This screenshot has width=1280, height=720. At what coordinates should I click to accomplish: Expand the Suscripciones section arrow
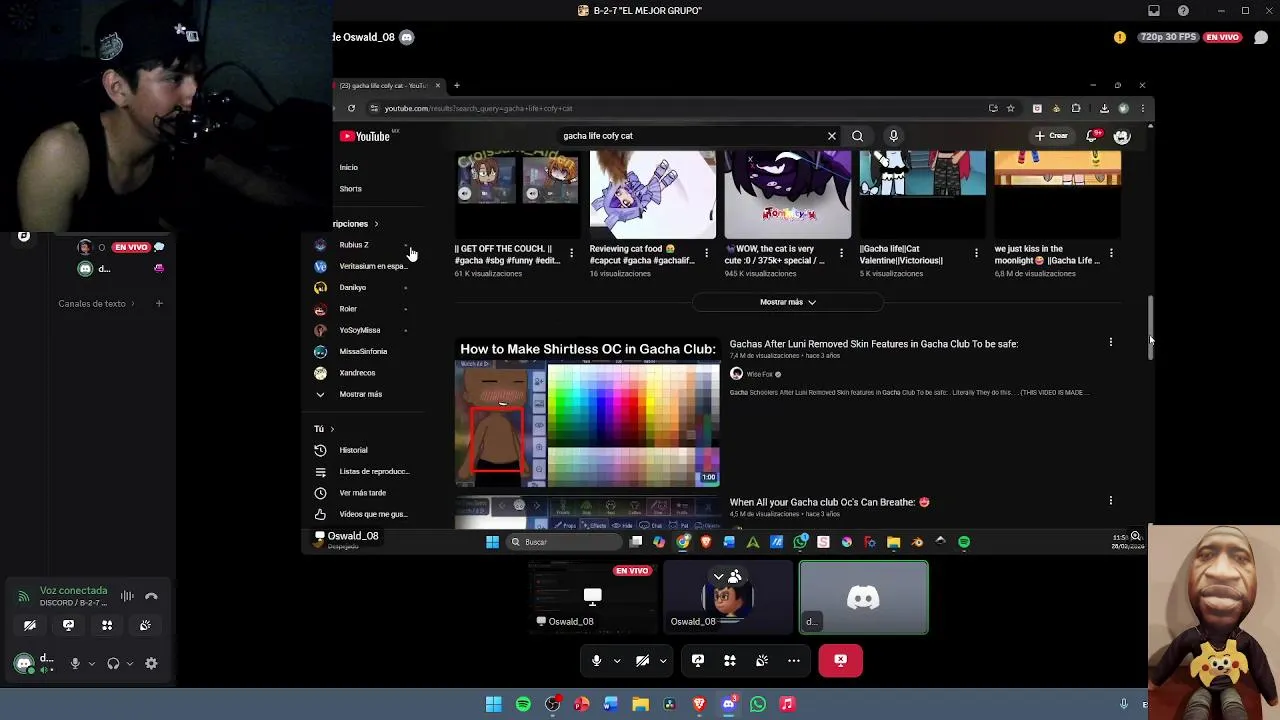[x=376, y=224]
